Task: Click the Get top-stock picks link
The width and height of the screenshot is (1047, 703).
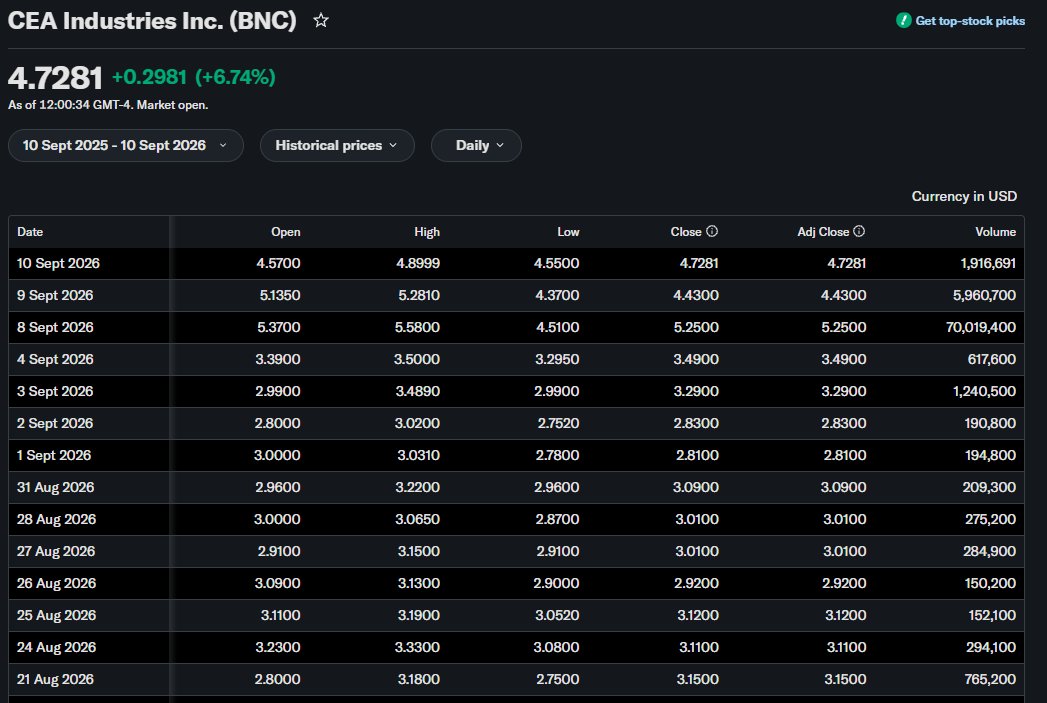Action: click(970, 21)
